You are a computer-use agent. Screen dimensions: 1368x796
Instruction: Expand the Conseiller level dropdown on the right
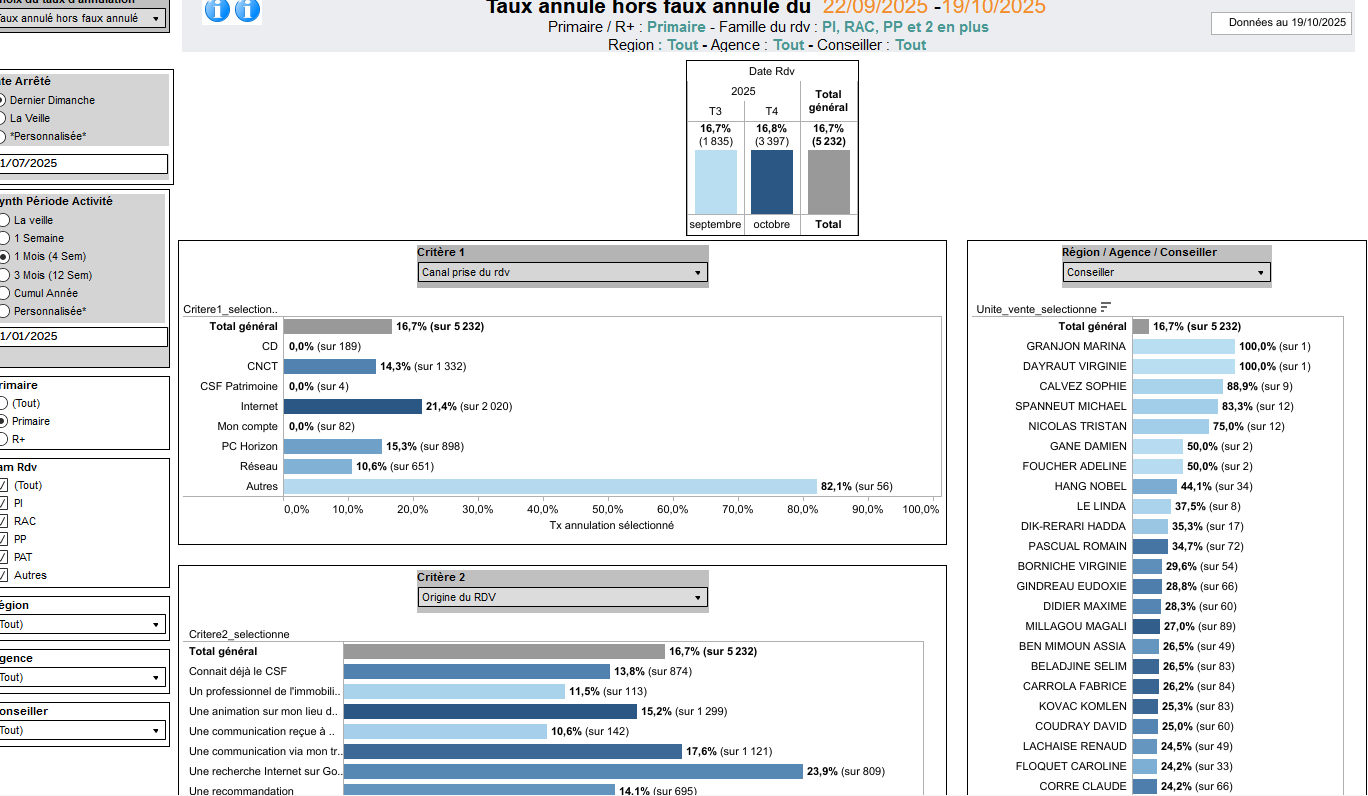[x=1166, y=272]
